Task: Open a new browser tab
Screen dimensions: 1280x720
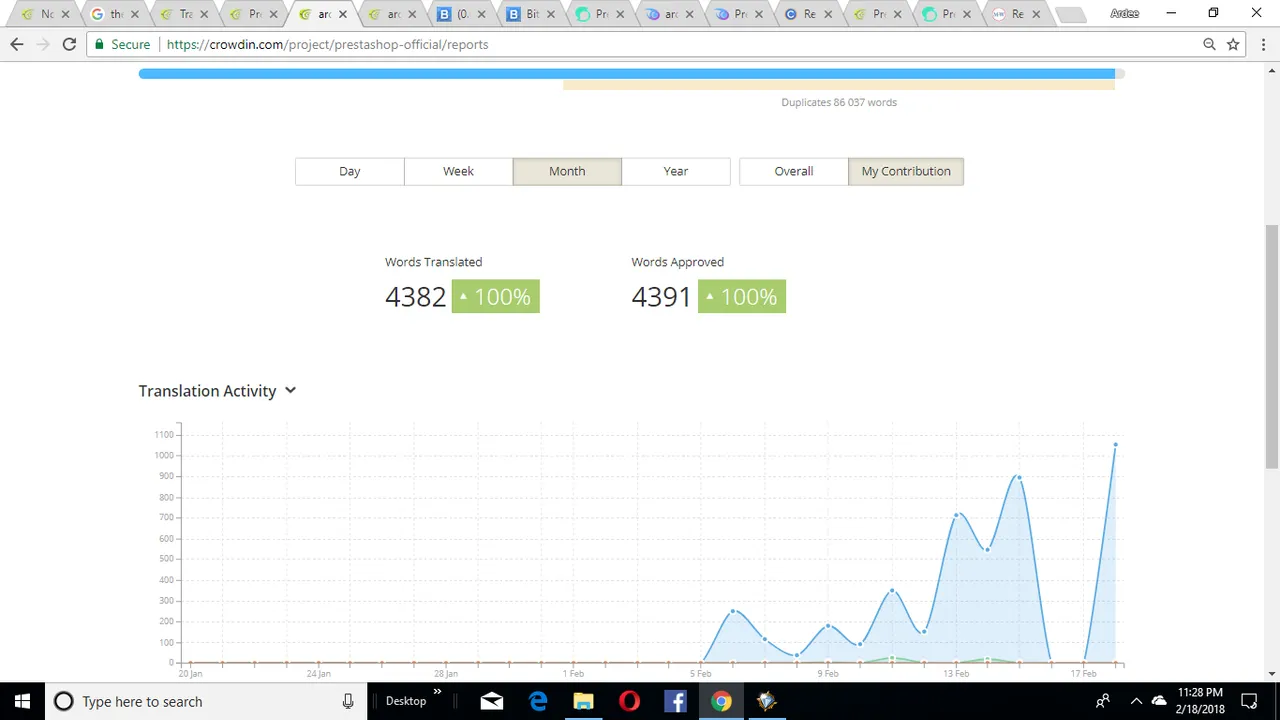Action: pyautogui.click(x=1070, y=15)
